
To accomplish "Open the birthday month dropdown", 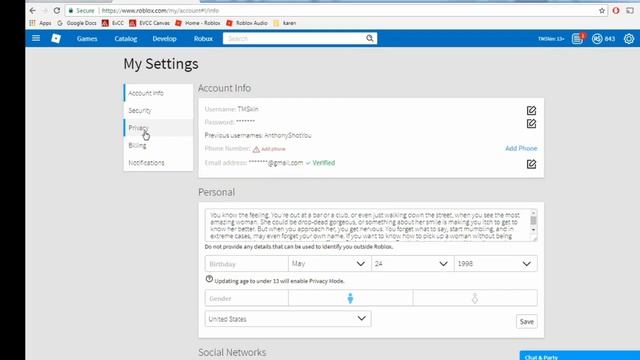I will (329, 264).
